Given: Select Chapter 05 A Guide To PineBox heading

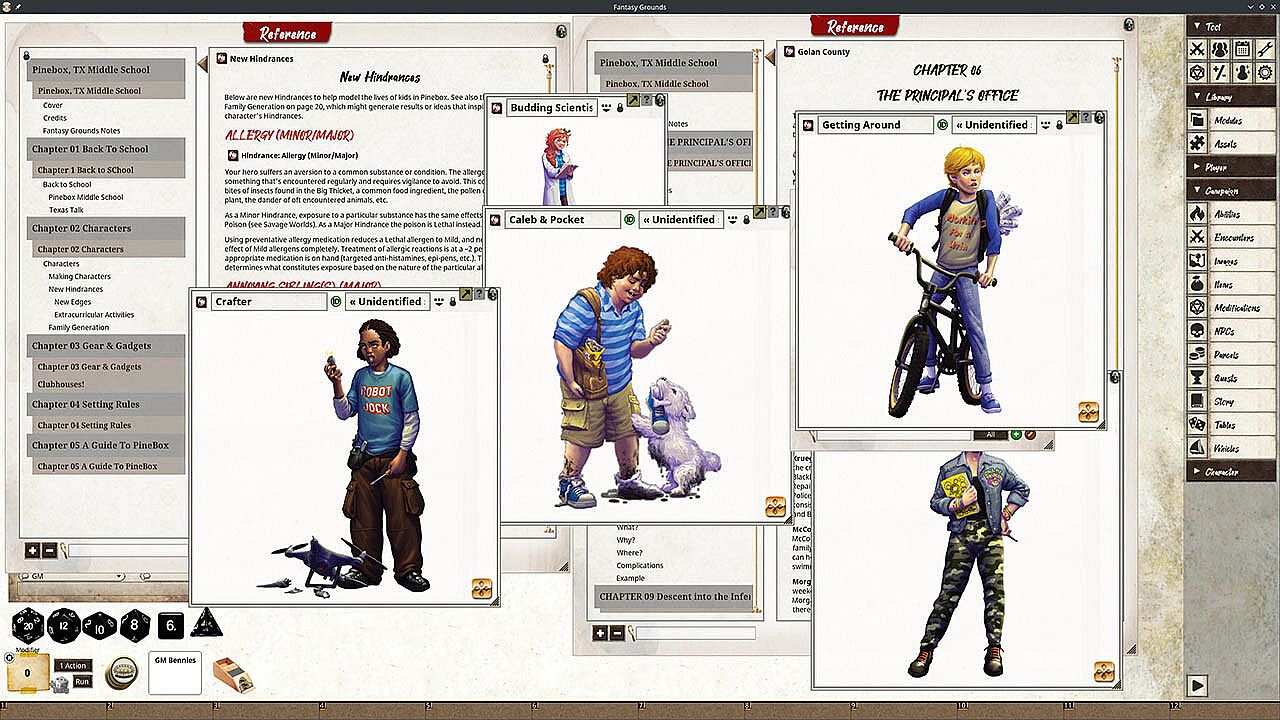Looking at the screenshot, I should click(107, 446).
